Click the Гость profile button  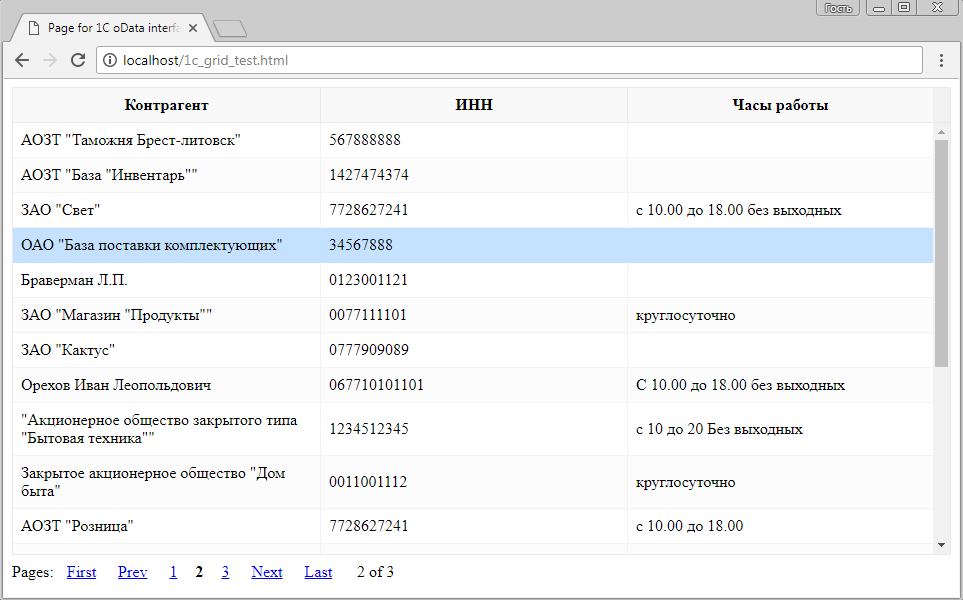click(838, 8)
